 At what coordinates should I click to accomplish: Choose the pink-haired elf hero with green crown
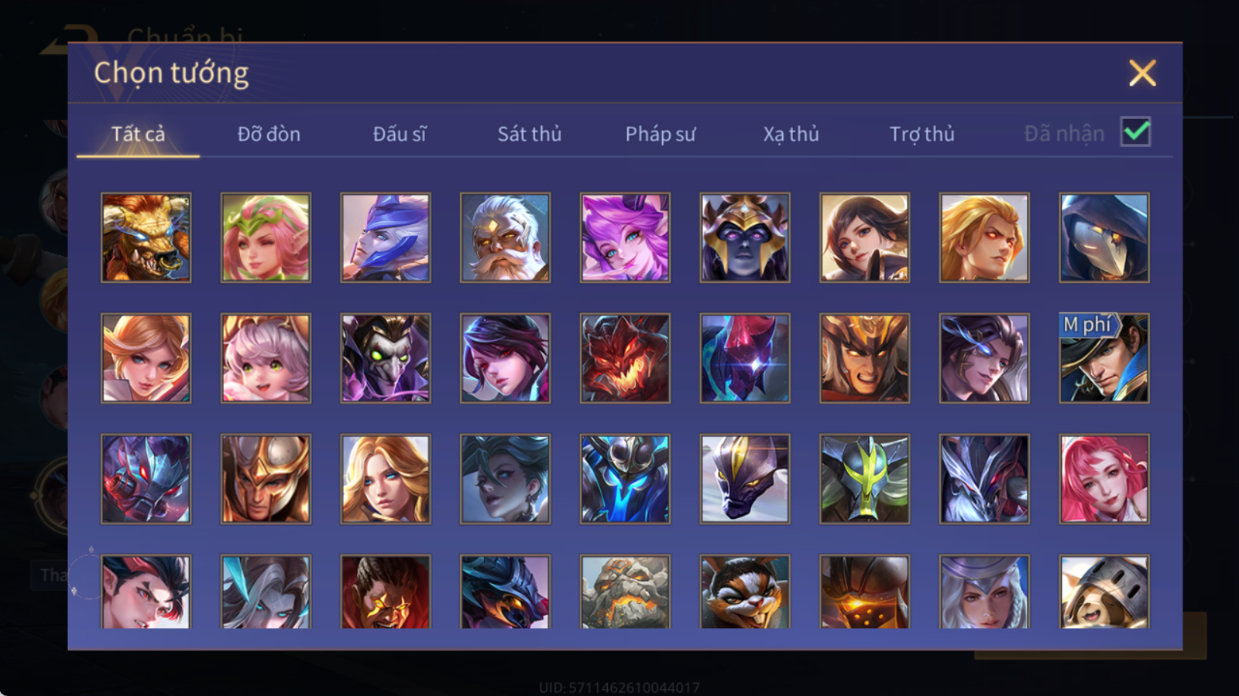click(x=266, y=238)
